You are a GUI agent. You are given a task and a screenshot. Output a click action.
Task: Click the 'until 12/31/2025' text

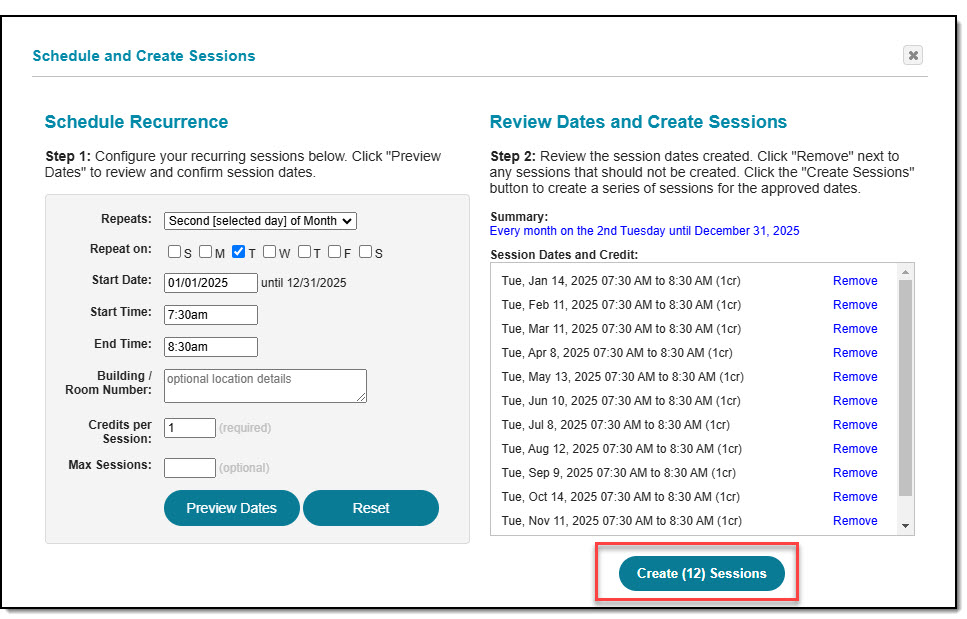(x=303, y=283)
